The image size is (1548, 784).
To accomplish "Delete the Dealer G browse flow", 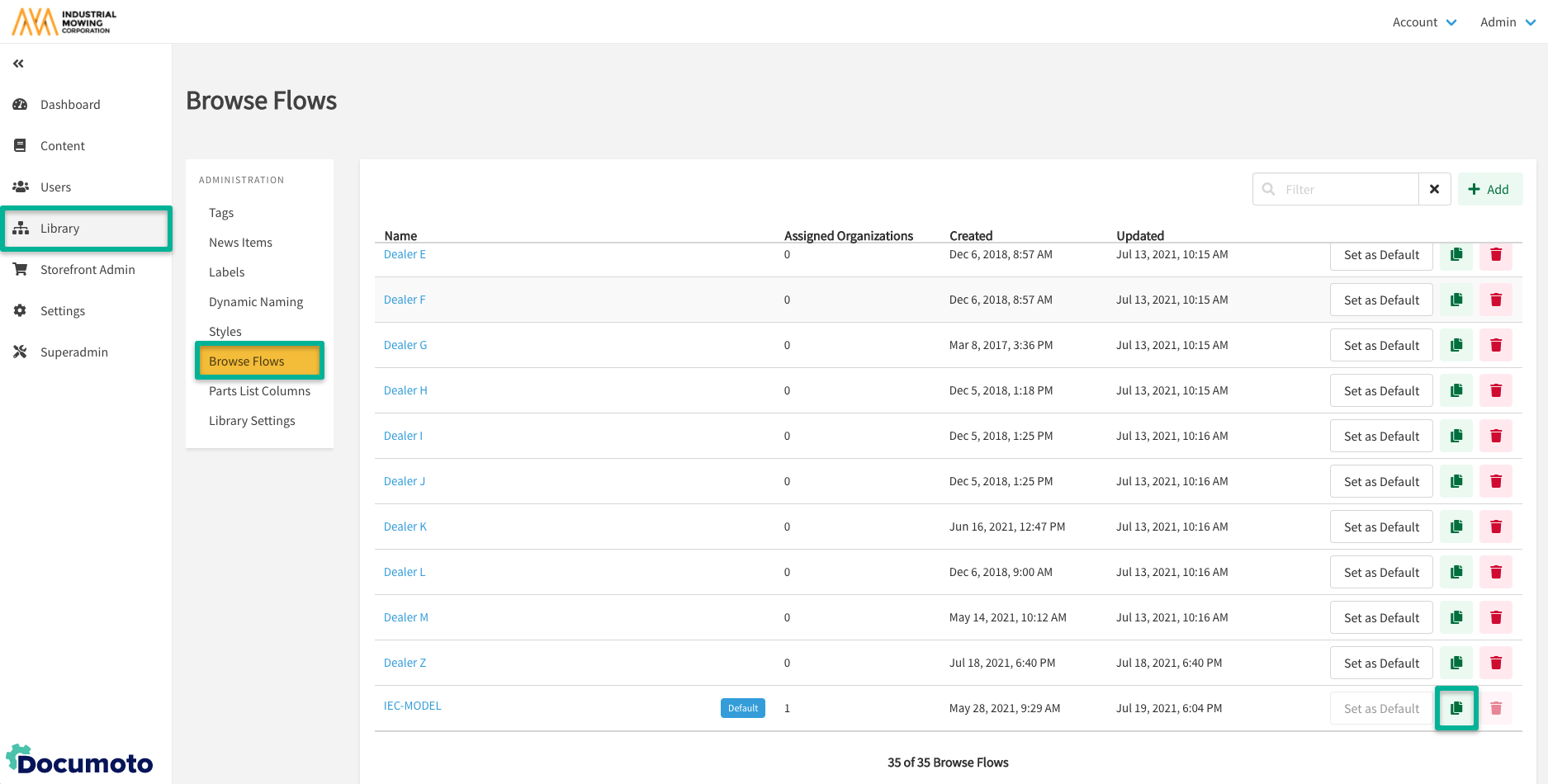I will point(1495,345).
